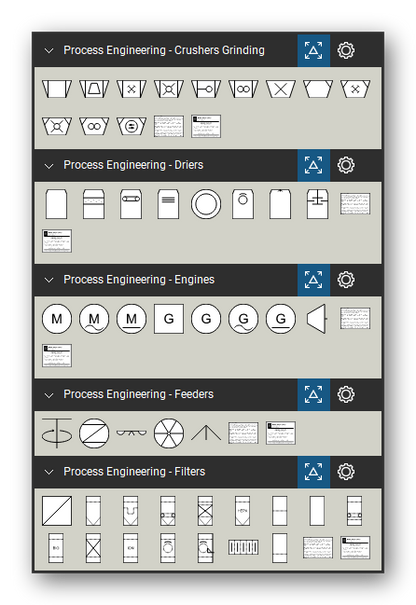The image size is (416, 605).
Task: Toggle fit-to-view button for Driers panel
Action: click(x=313, y=165)
